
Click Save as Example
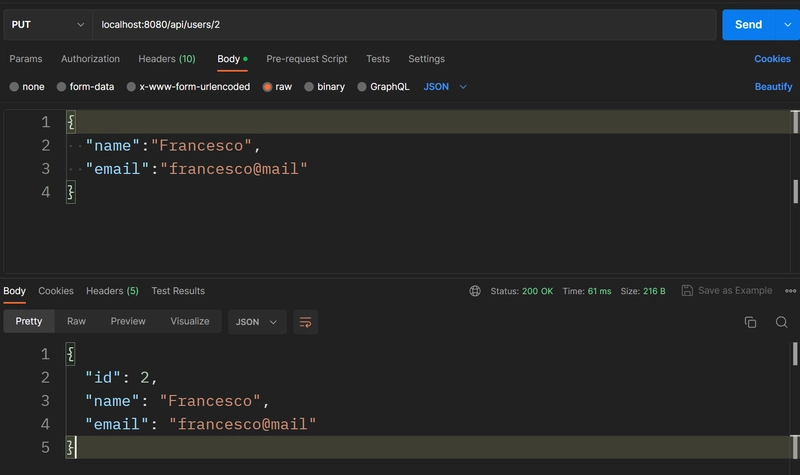tap(727, 290)
